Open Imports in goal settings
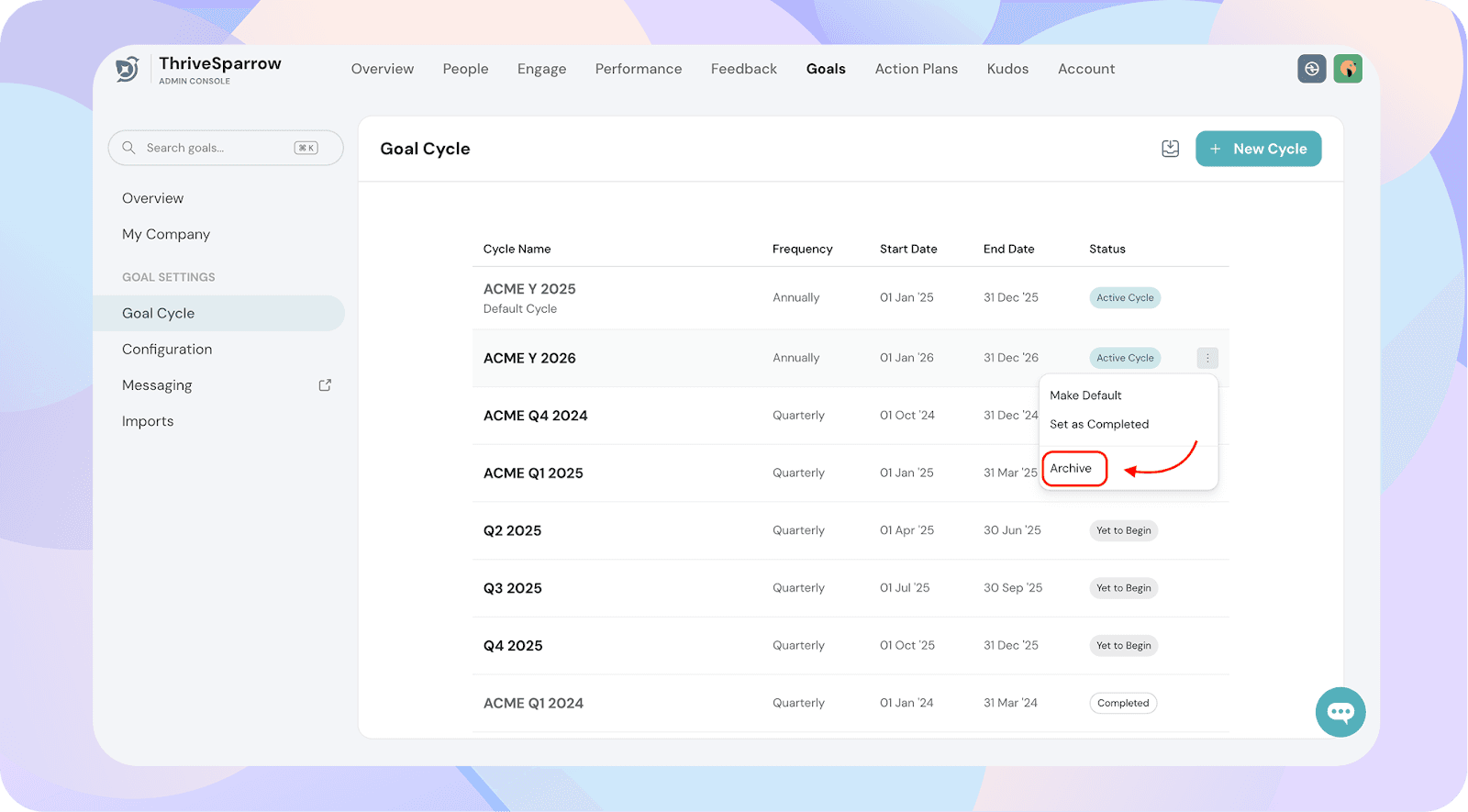This screenshot has height=812, width=1468. 148,421
